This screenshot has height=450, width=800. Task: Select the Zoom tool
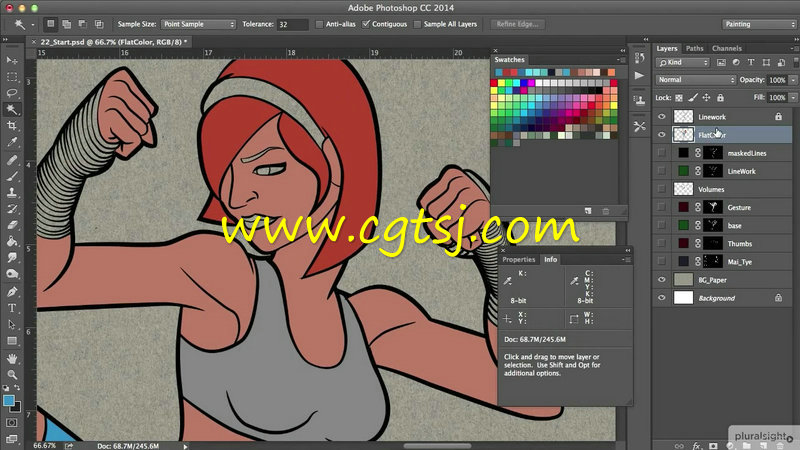(12, 374)
